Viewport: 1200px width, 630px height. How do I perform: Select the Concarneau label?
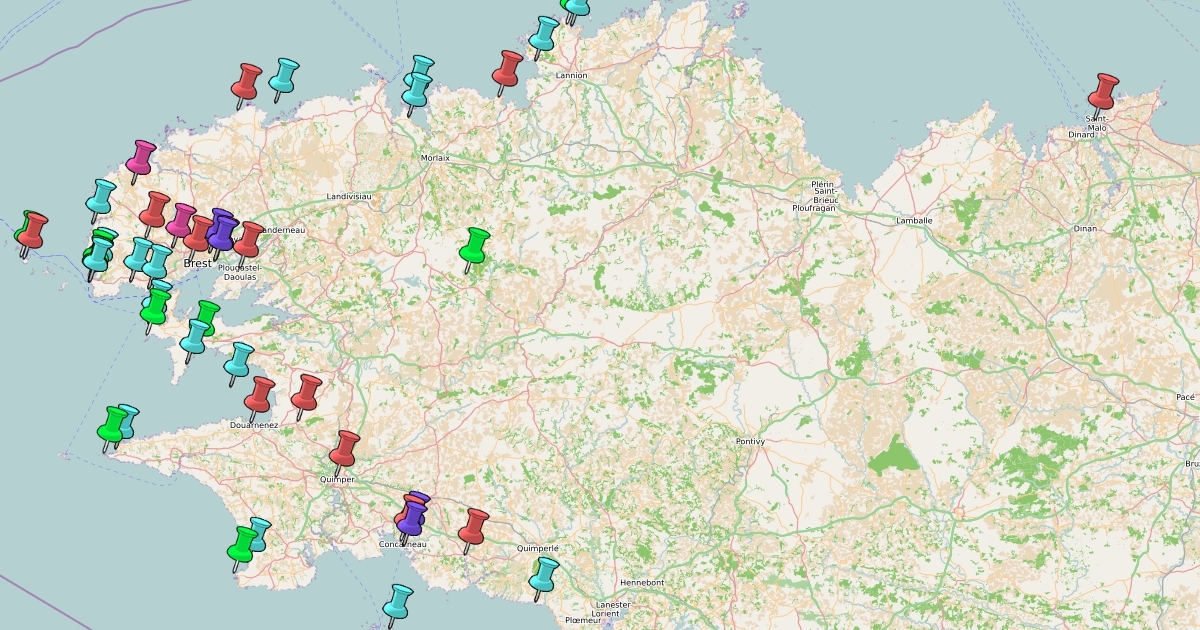point(403,544)
